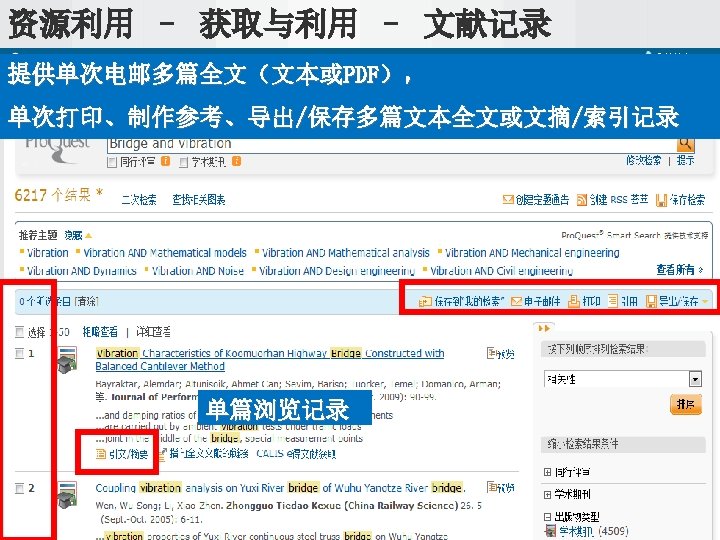The width and height of the screenshot is (720, 540).
Task: Select Vibration AND Mathematical analysis subject
Action: pyautogui.click(x=345, y=253)
